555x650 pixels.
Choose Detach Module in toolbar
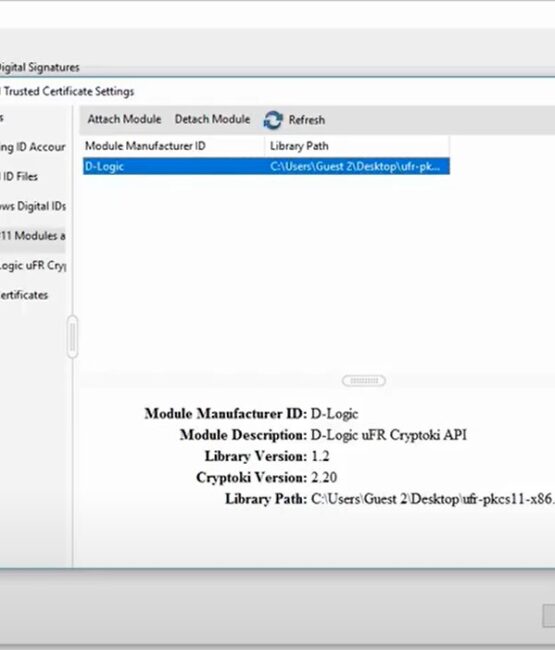click(212, 119)
